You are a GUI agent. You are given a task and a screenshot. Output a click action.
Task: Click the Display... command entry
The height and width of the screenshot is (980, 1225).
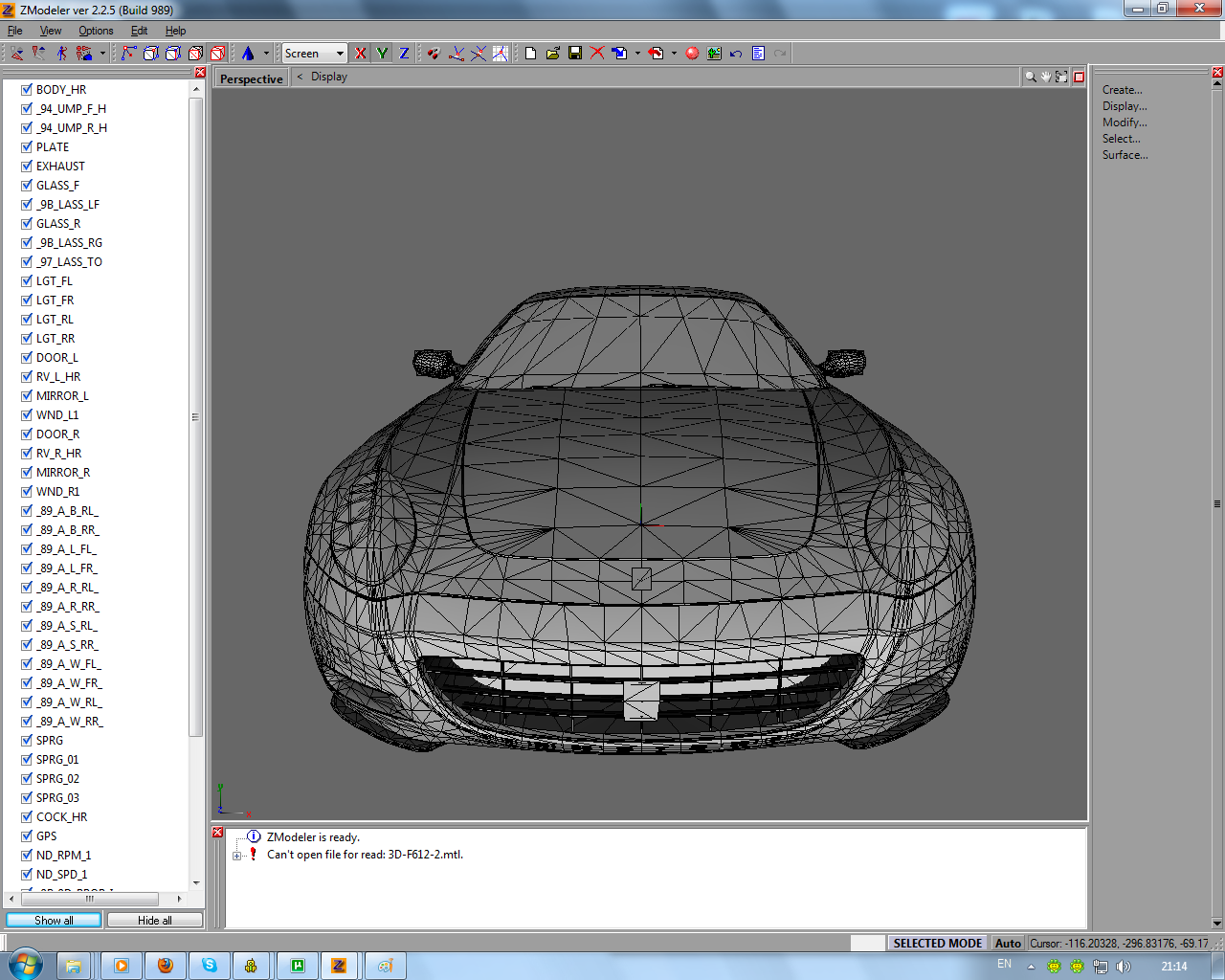pyautogui.click(x=1125, y=106)
